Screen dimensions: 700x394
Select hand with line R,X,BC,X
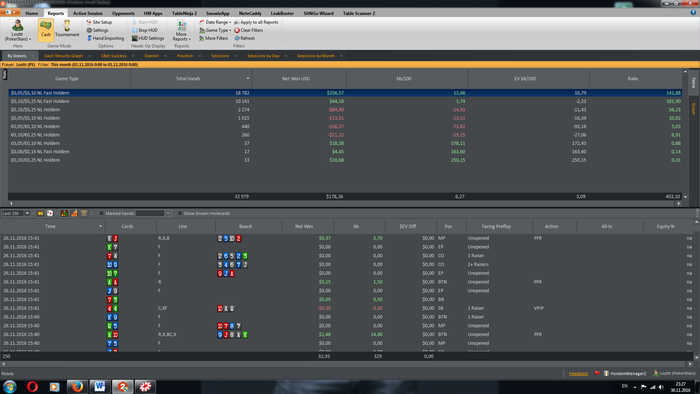pos(347,334)
